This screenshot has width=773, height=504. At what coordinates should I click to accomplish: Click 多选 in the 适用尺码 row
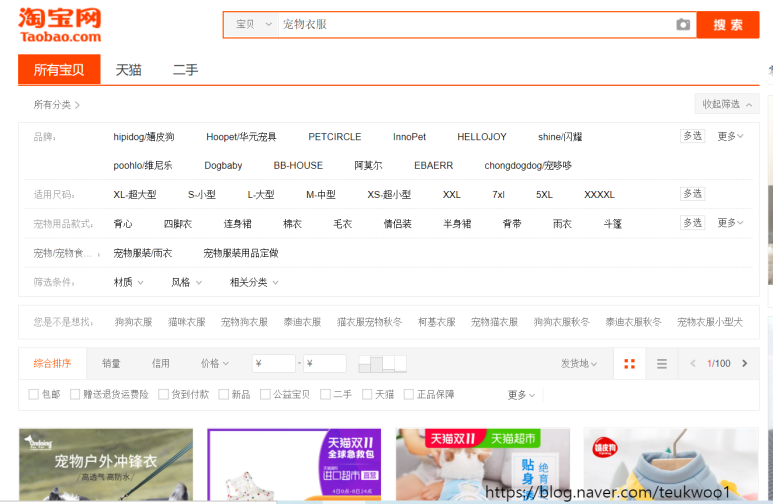(x=692, y=194)
